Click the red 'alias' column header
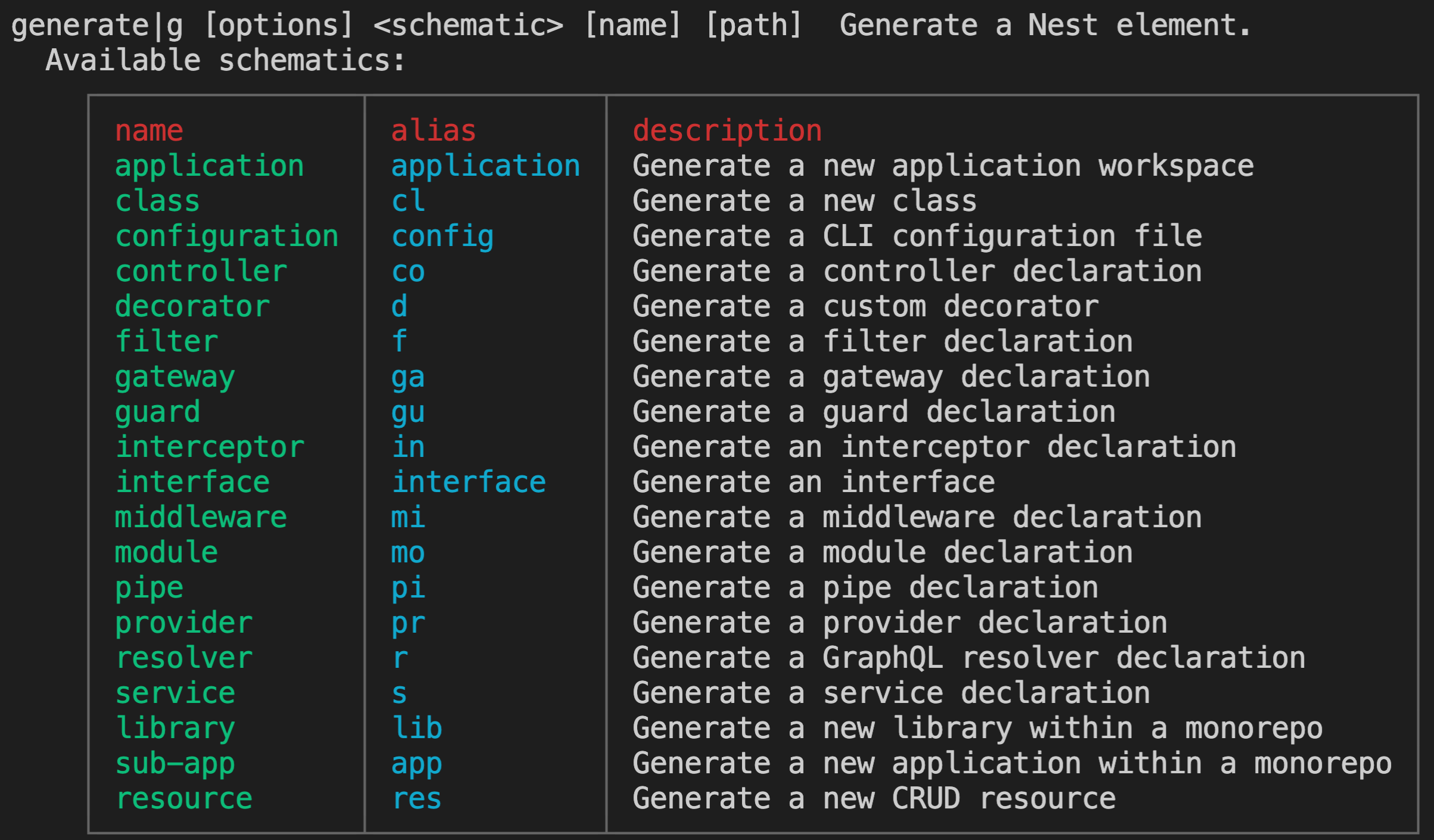 tap(433, 130)
